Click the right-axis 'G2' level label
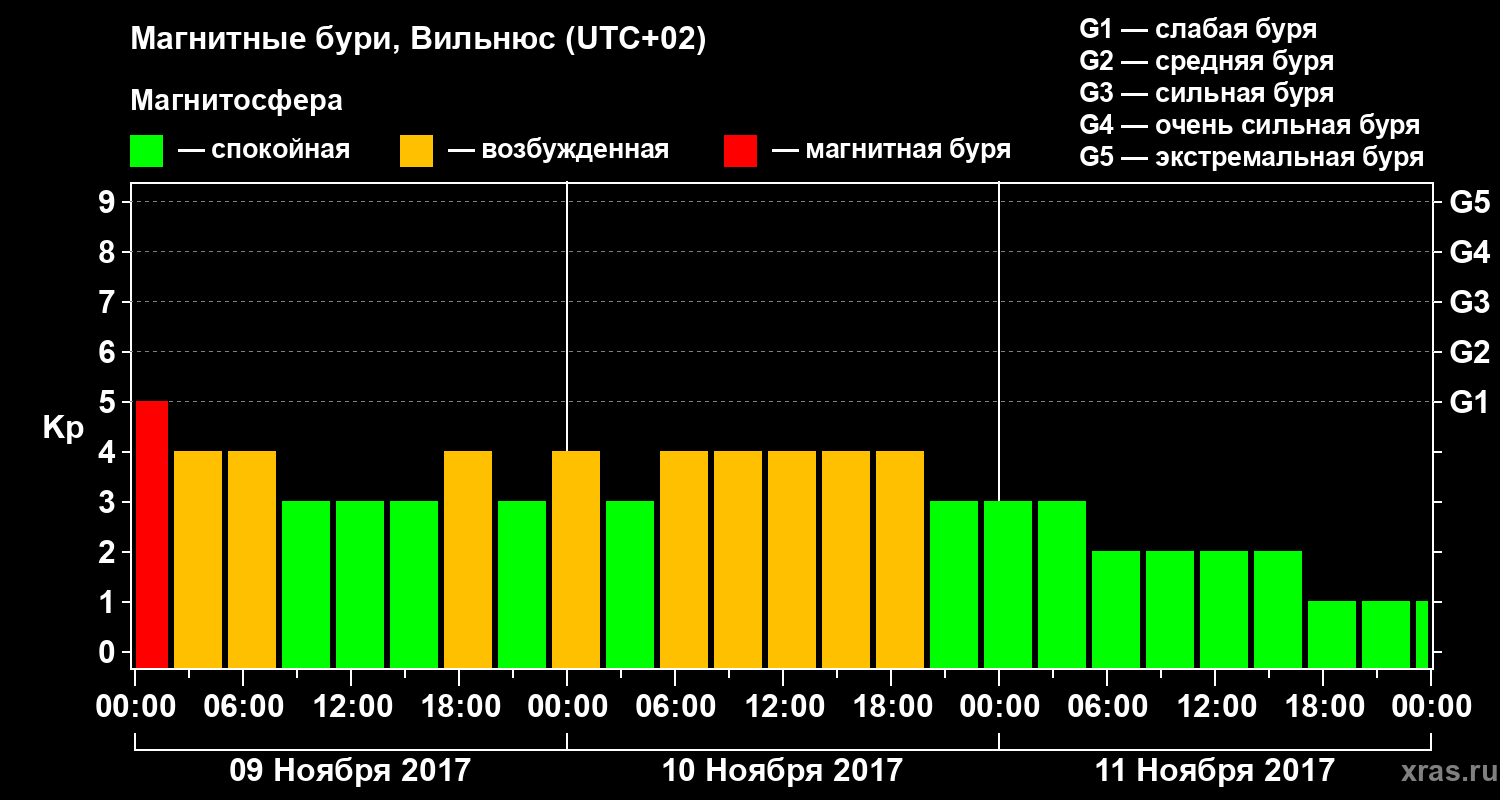Image resolution: width=1500 pixels, height=800 pixels. click(1469, 353)
